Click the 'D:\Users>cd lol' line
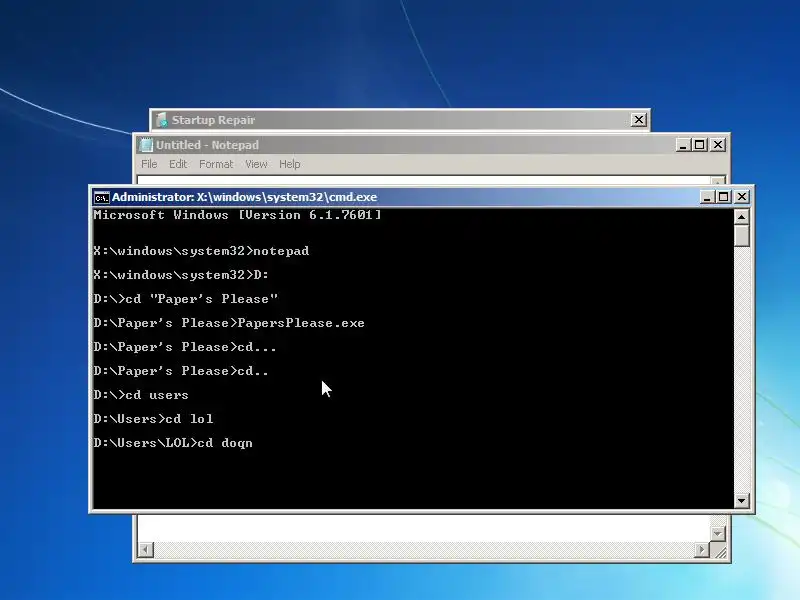Image resolution: width=800 pixels, height=600 pixels. tap(154, 419)
